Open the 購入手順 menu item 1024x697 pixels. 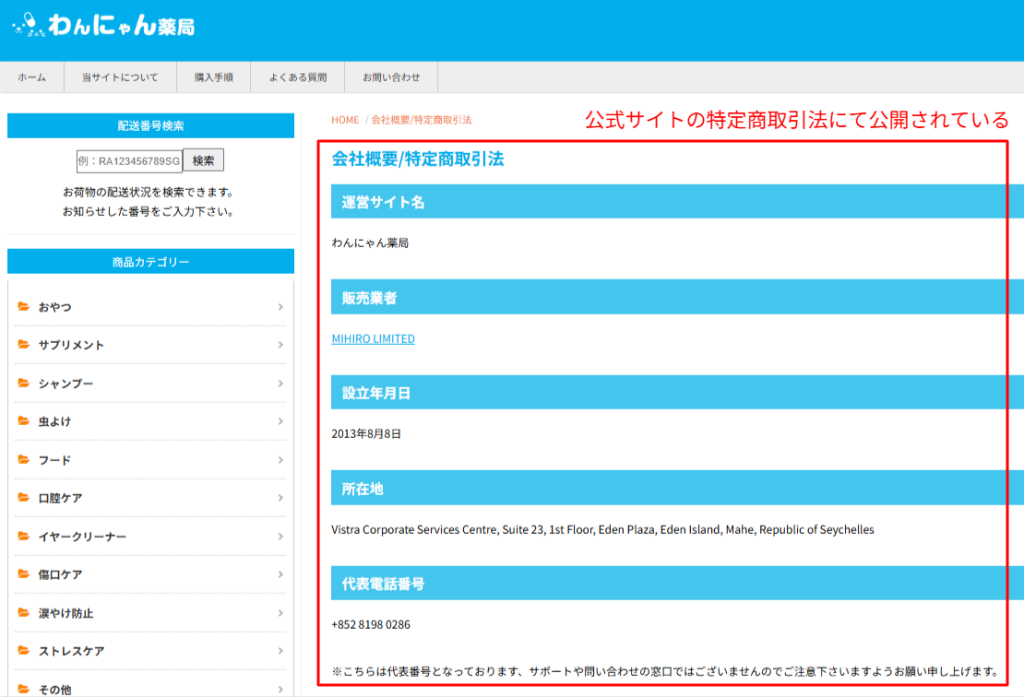pos(214,77)
